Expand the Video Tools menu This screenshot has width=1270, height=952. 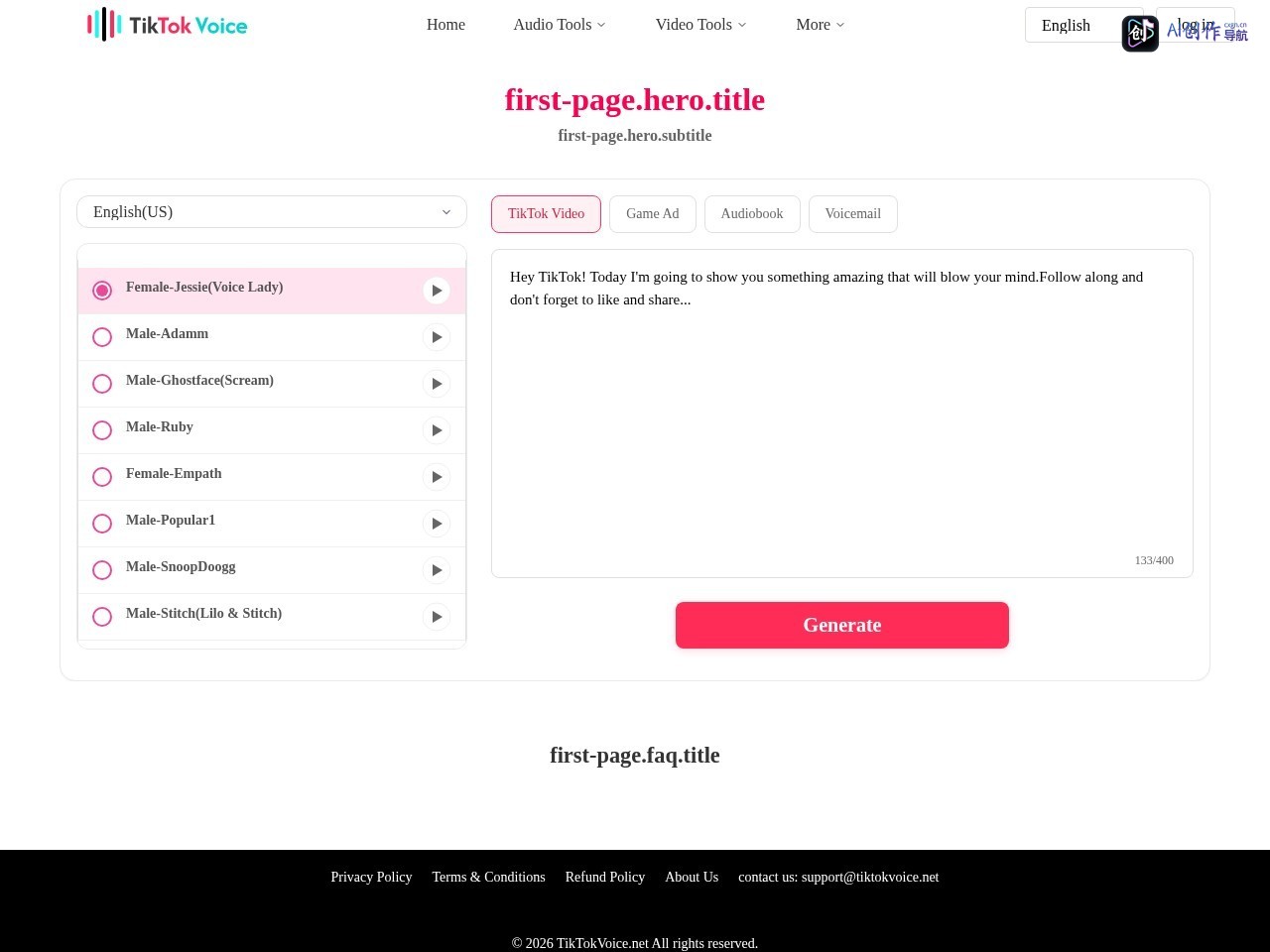[x=700, y=25]
